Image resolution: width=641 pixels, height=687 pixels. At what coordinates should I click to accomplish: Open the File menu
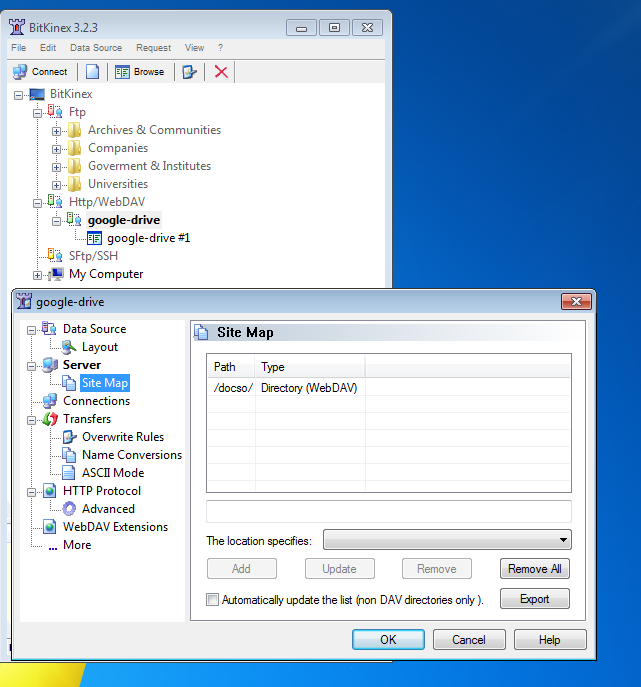(x=18, y=48)
